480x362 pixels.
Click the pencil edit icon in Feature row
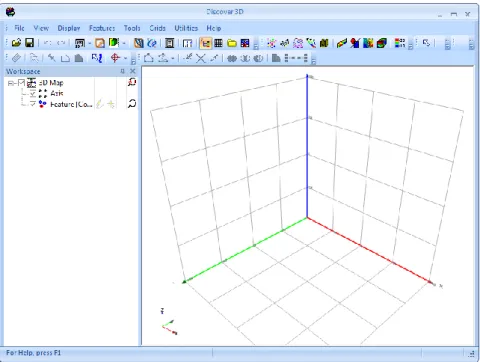(x=99, y=104)
